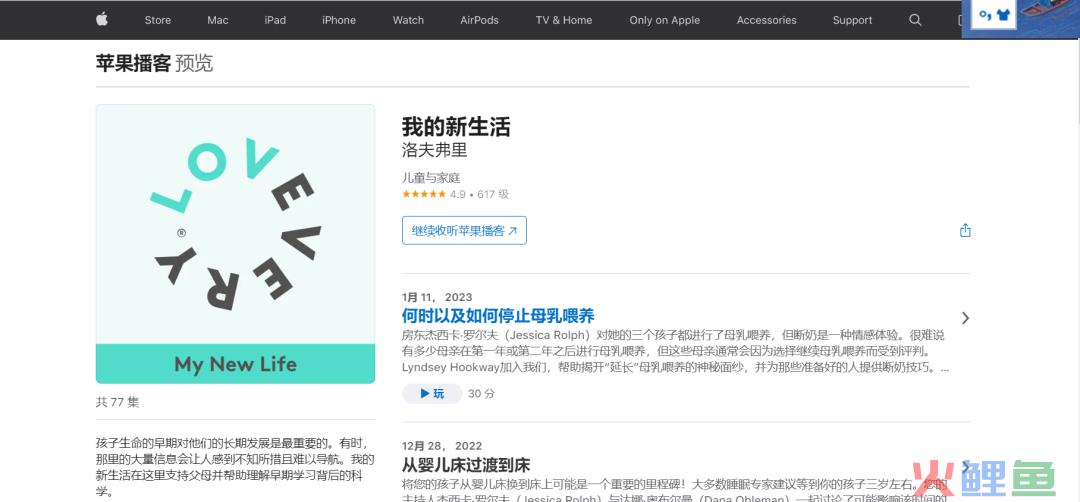The width and height of the screenshot is (1080, 502).
Task: Click the 儿童与家庭 category label
Action: pos(431,178)
